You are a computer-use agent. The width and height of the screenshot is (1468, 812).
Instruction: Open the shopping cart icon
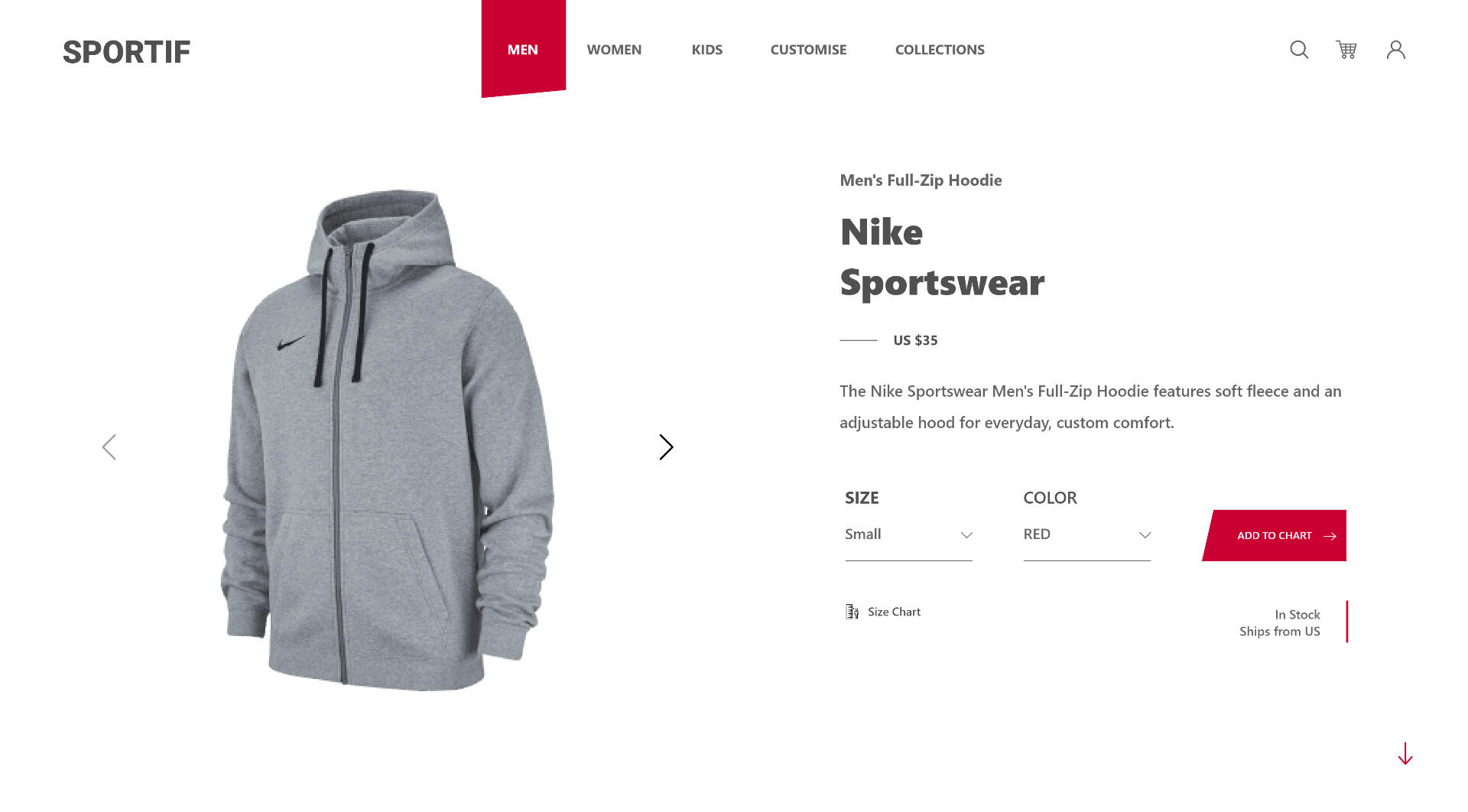1346,50
